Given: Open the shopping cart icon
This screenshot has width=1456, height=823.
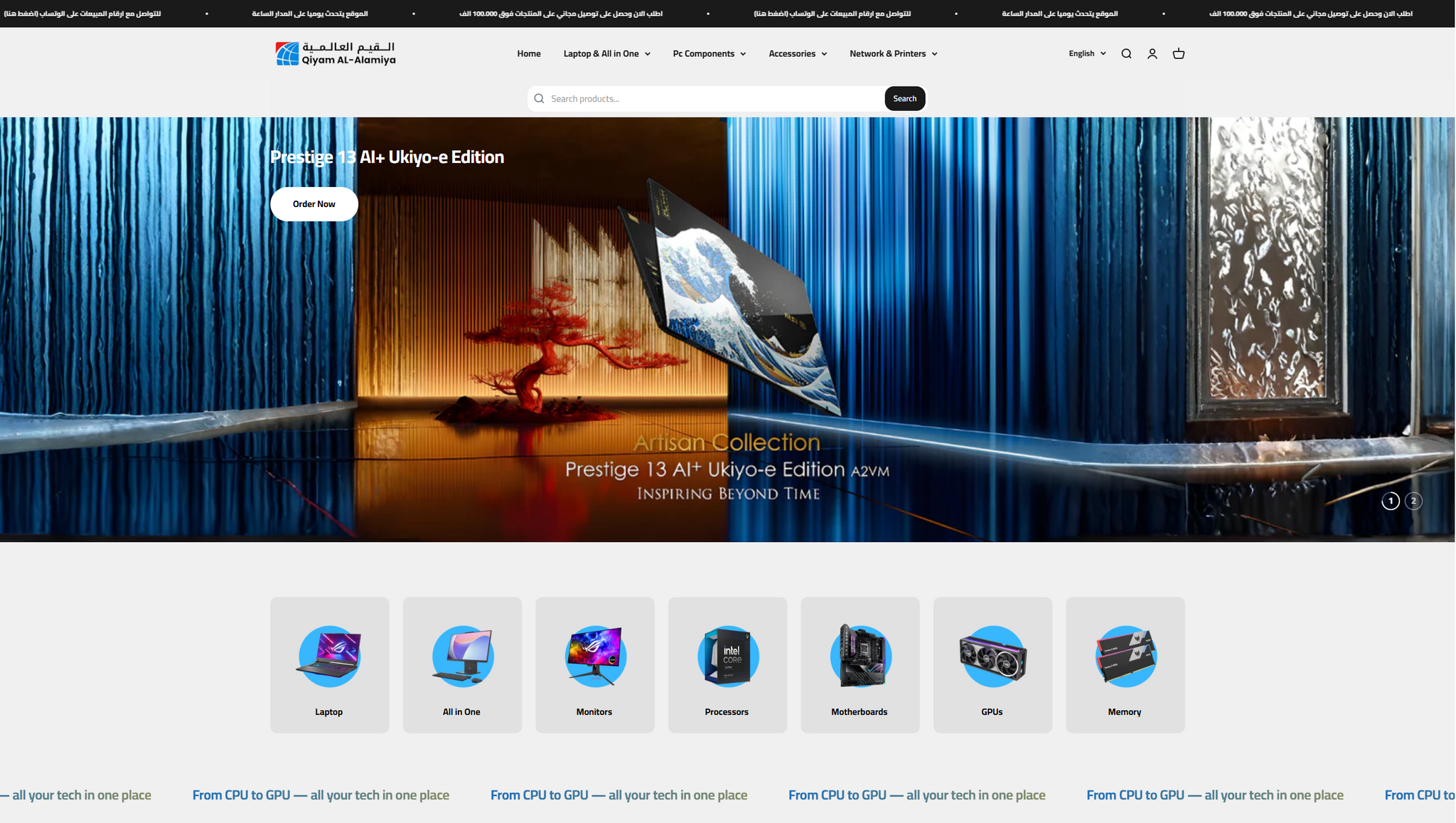Looking at the screenshot, I should 1179,54.
